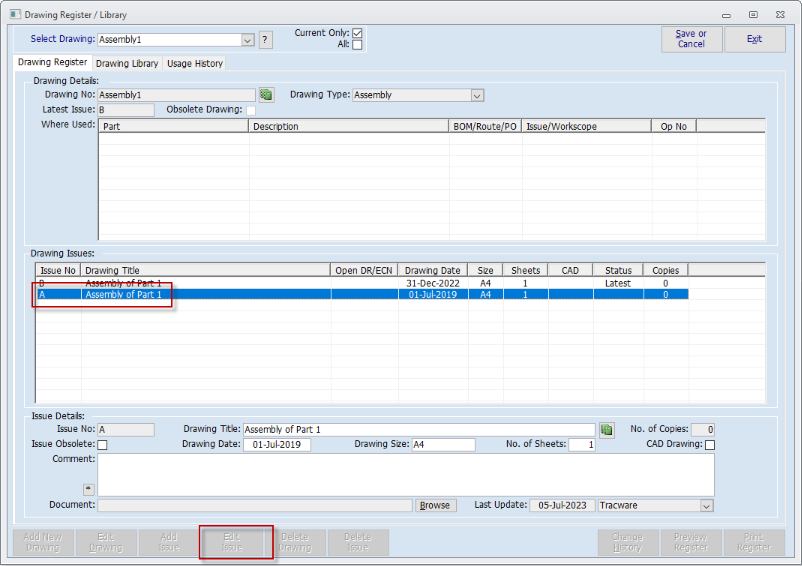Tick the Obsolete Drawing checkbox

(251, 110)
